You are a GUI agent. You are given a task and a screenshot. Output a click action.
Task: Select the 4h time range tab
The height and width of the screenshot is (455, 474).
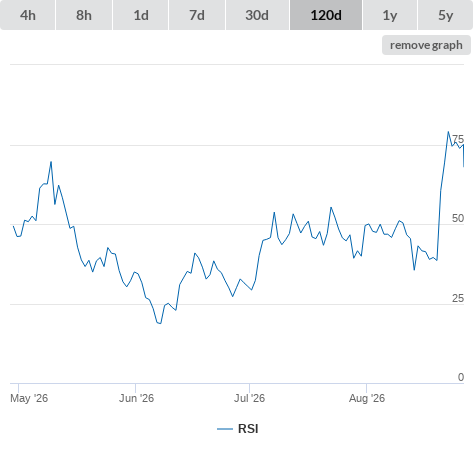point(28,15)
